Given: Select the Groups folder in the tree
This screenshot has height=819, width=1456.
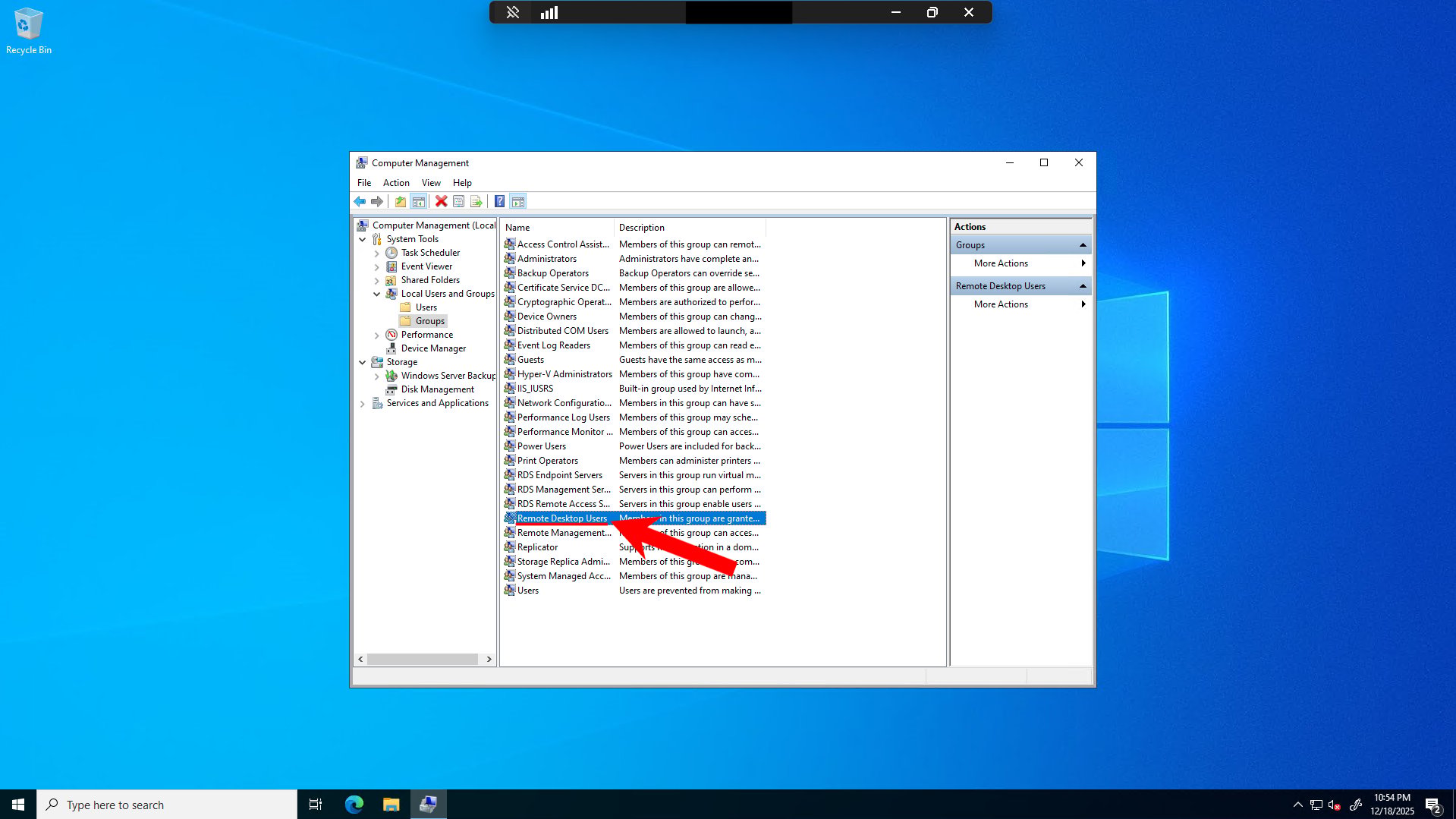Looking at the screenshot, I should [x=430, y=321].
